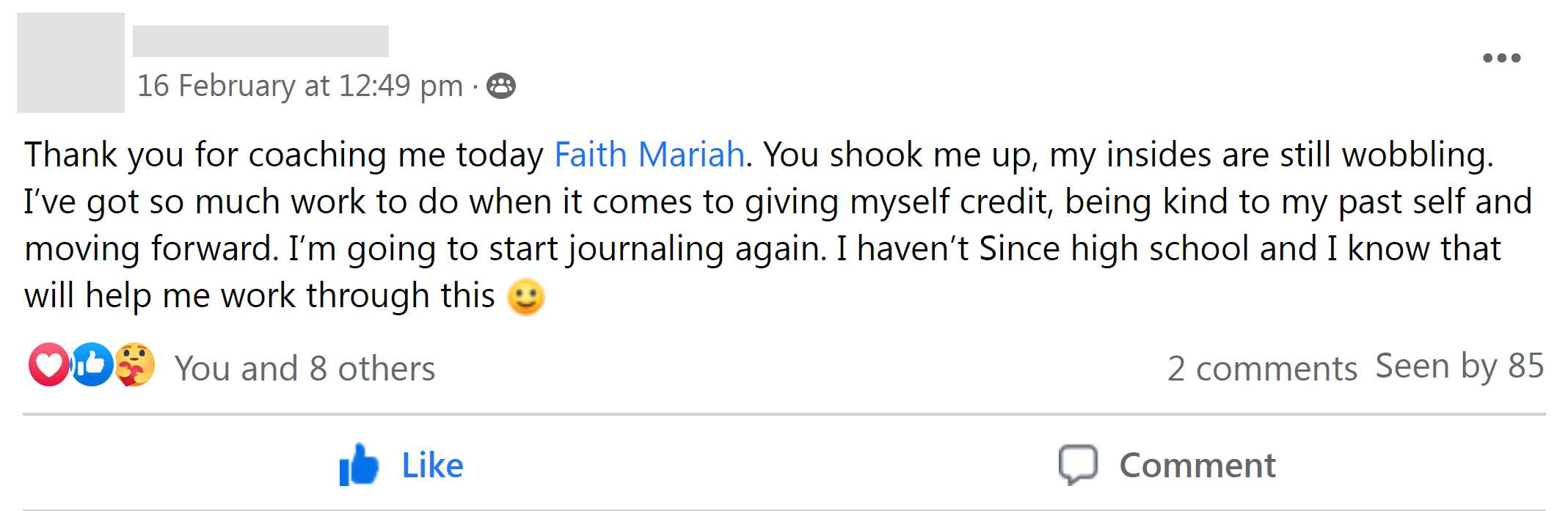Toggle the Like text label
Viewport: 1568px width, 511px height.
click(432, 465)
